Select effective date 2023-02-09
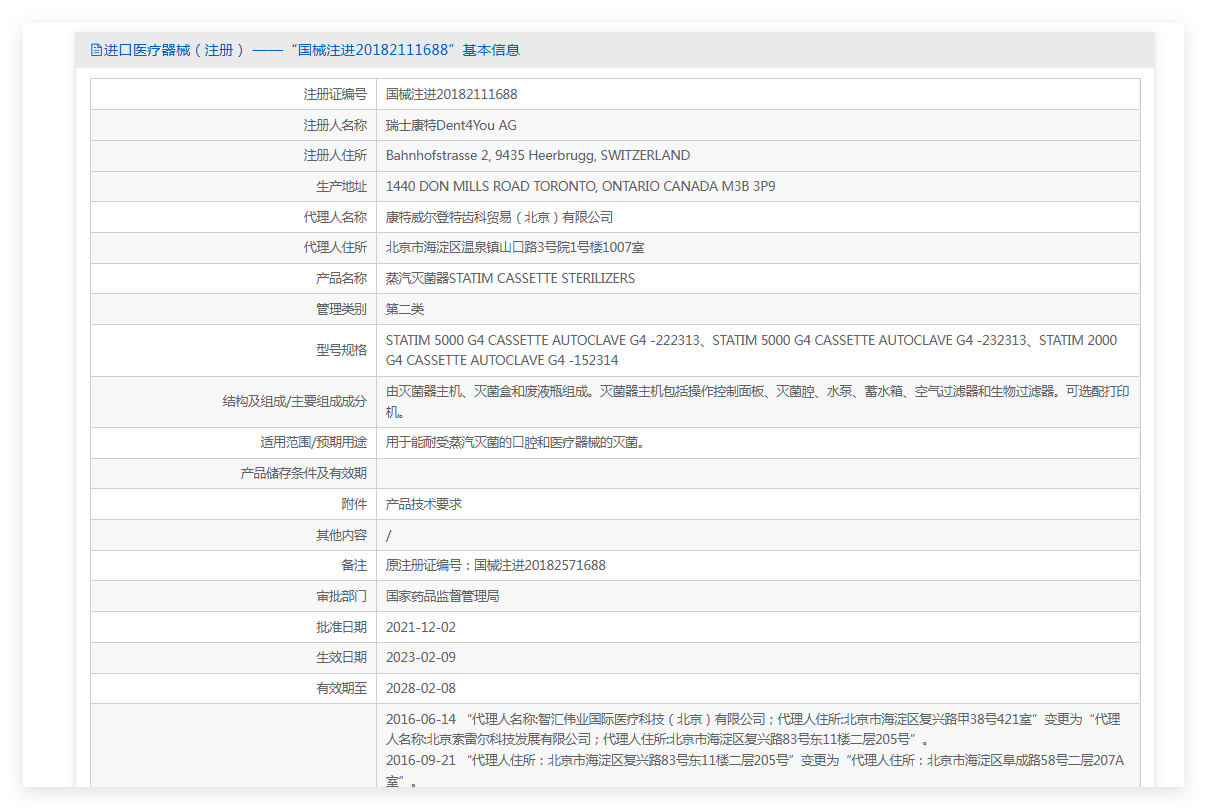This screenshot has height=810, width=1207. [x=420, y=657]
